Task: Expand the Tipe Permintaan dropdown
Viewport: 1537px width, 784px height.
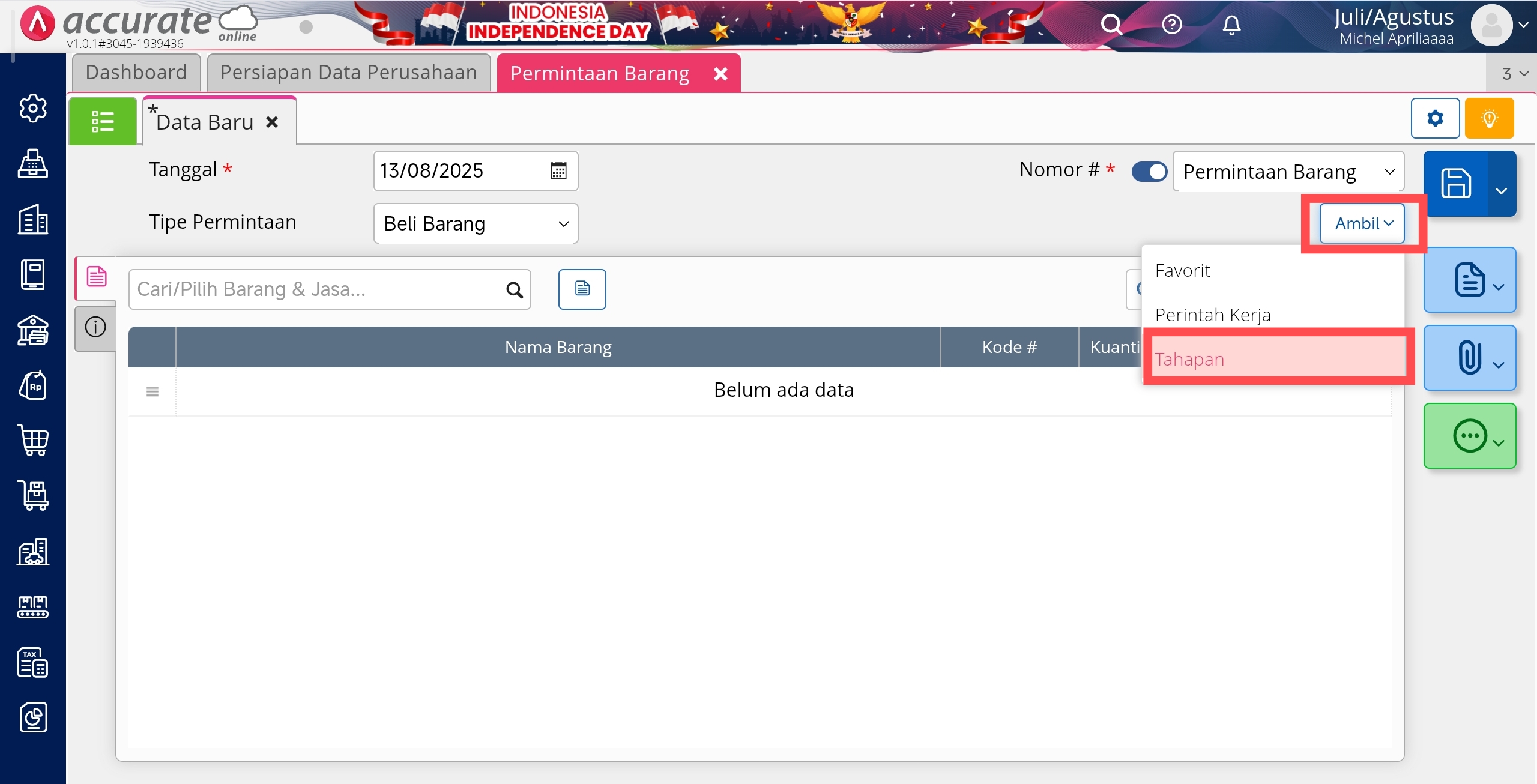Action: (476, 224)
